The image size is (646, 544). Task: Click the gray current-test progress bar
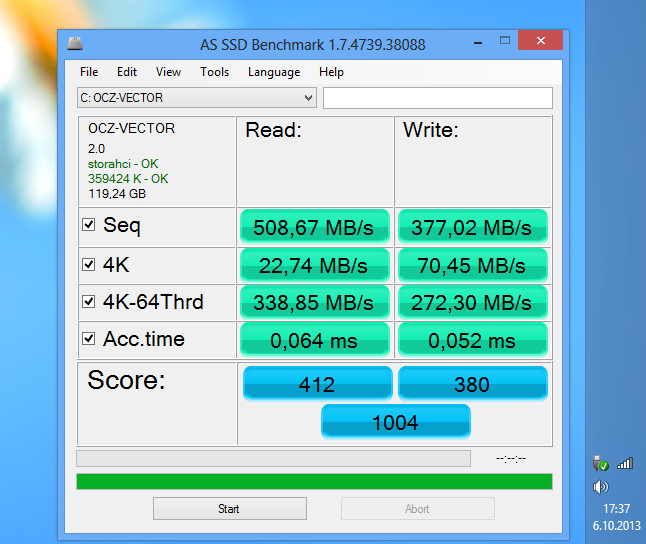pos(274,458)
